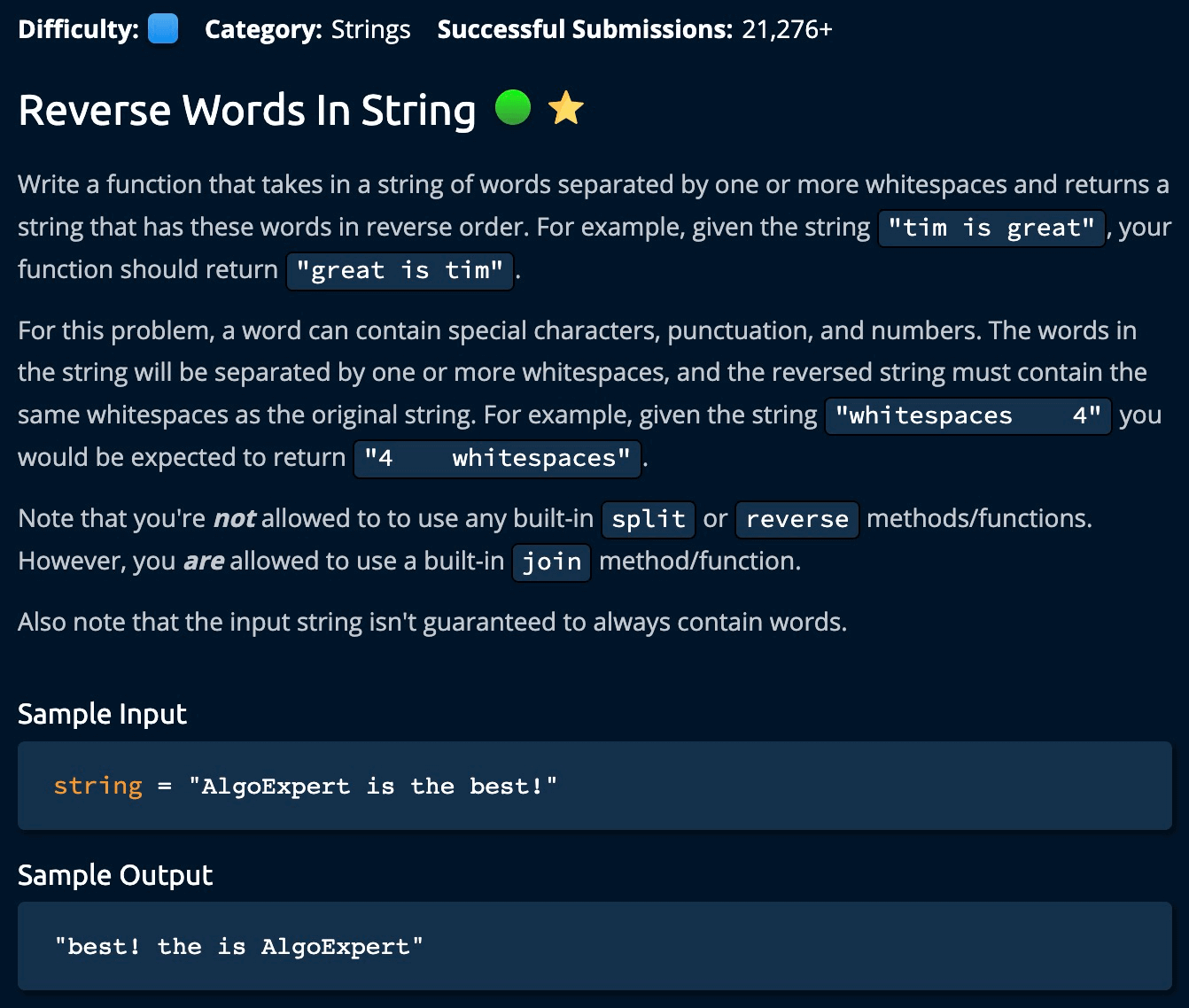Click the Difficulty label text

(78, 29)
